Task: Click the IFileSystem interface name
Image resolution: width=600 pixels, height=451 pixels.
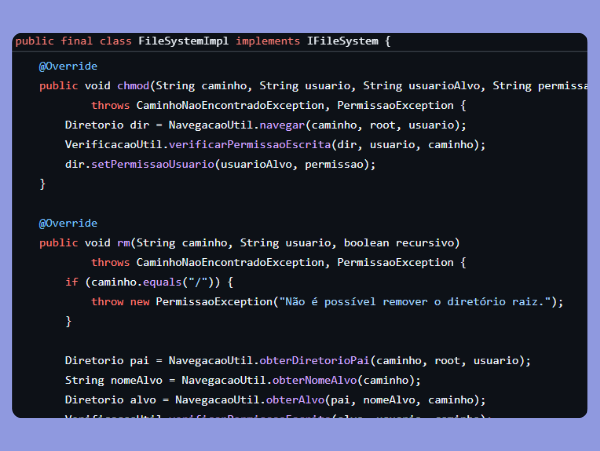Action: pyautogui.click(x=344, y=41)
